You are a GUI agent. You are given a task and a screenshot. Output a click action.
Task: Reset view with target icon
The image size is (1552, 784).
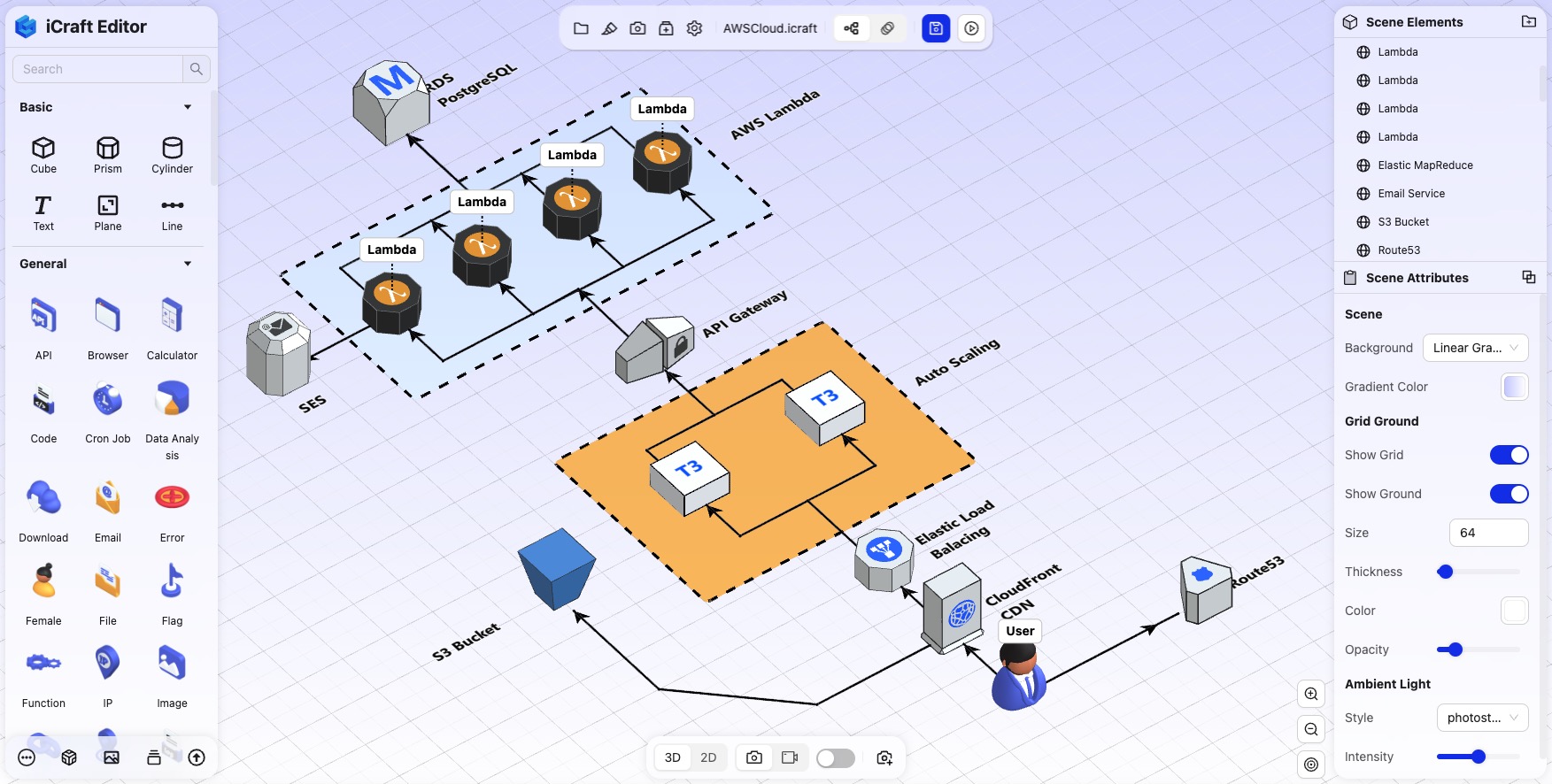1311,765
